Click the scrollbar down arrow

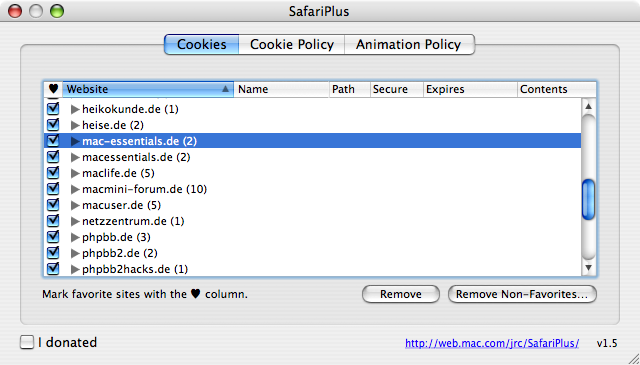click(x=588, y=268)
